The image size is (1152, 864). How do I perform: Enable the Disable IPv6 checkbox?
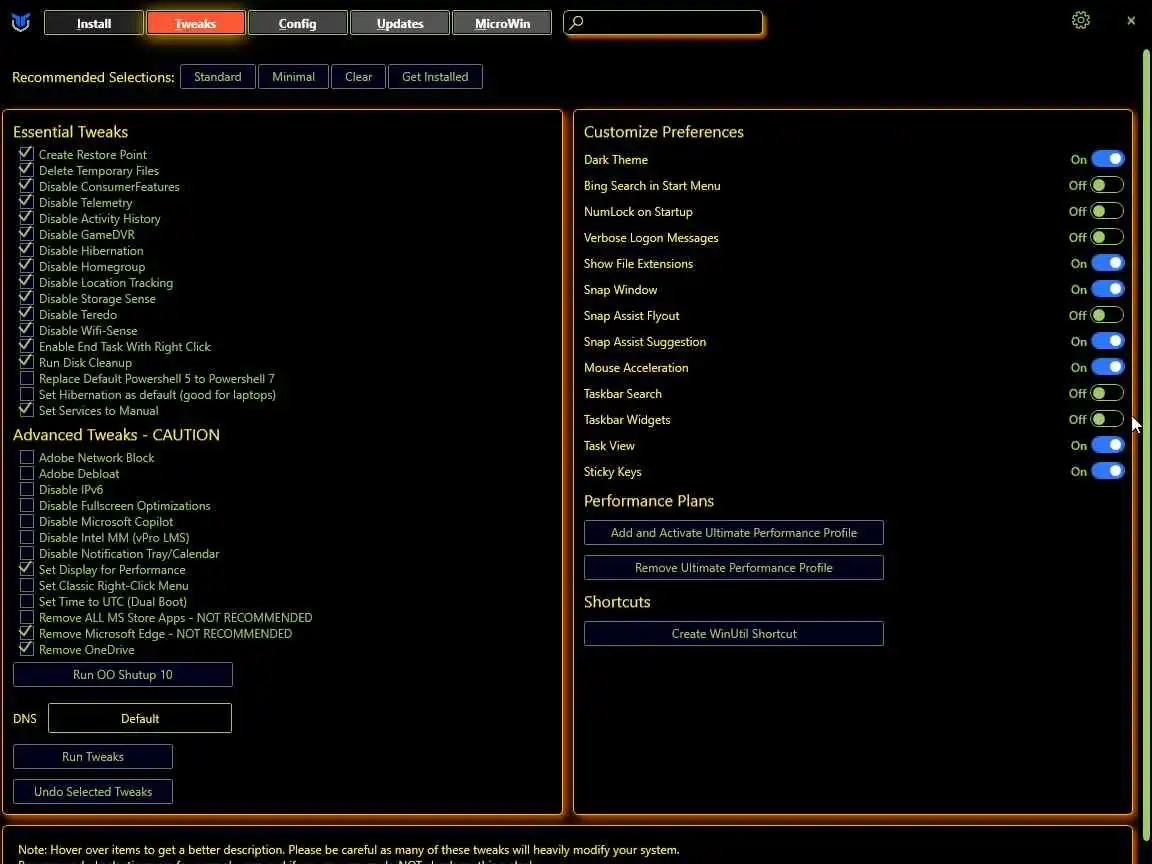pos(26,489)
